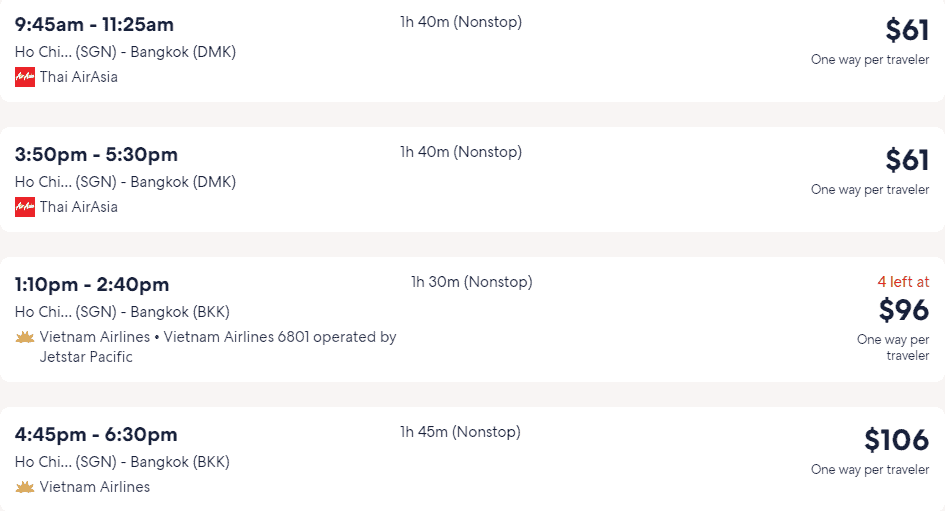Click Thai AirAsia logo on 3:50pm flight
The height and width of the screenshot is (511, 945).
[25, 207]
